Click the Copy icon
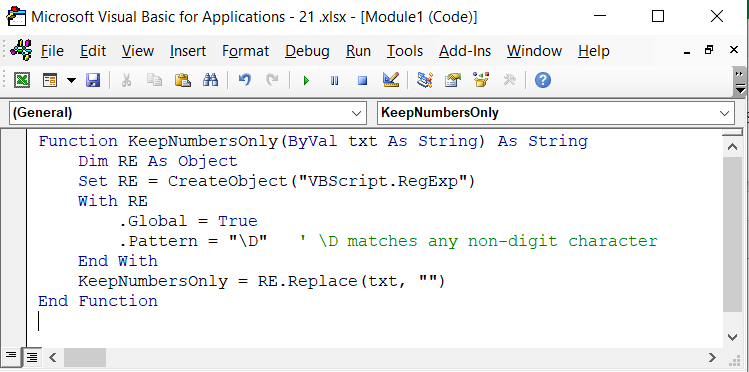This screenshot has width=749, height=372. pos(154,80)
